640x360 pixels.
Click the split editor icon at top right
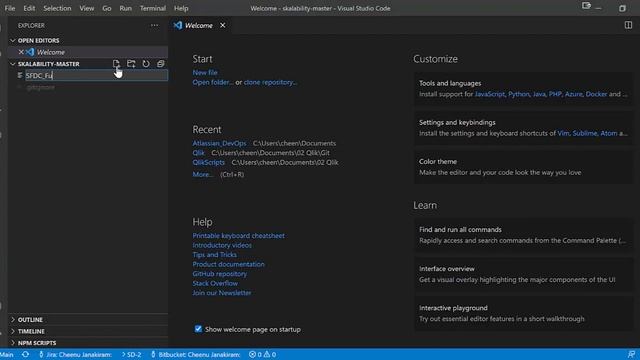(628, 25)
